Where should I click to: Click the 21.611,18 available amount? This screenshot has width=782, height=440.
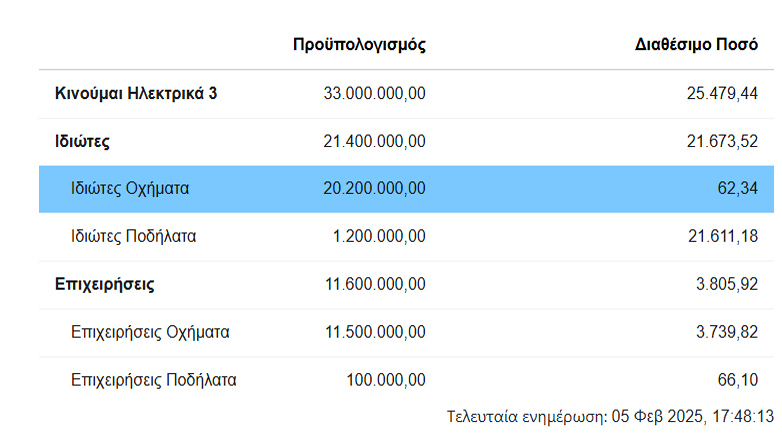722,237
